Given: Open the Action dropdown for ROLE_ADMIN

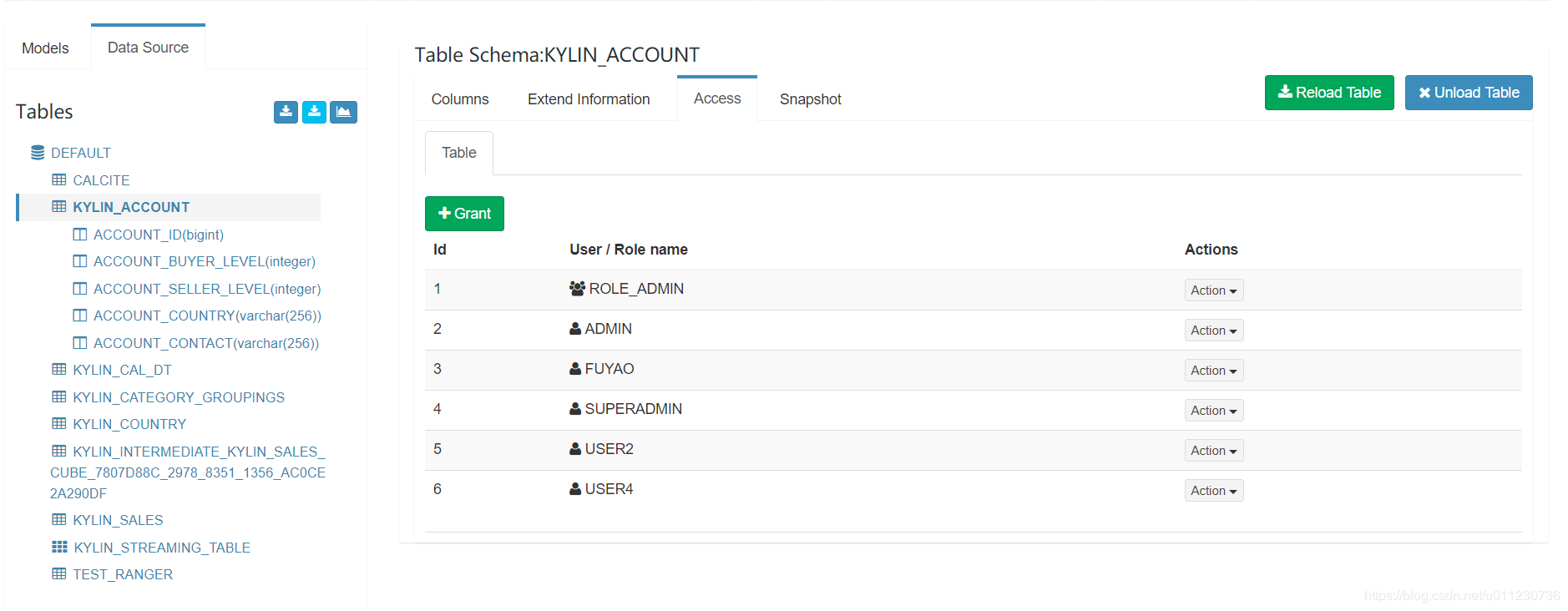Looking at the screenshot, I should pyautogui.click(x=1214, y=290).
